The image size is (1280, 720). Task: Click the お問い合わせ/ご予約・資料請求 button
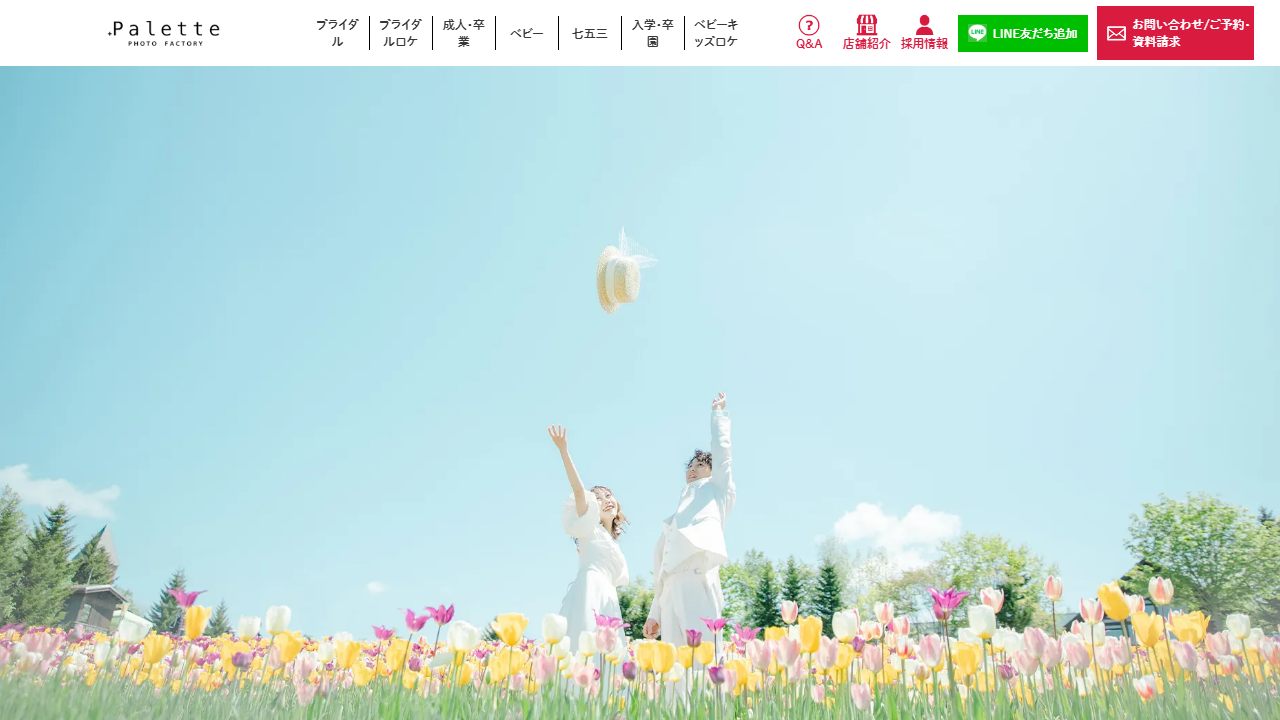(x=1175, y=33)
